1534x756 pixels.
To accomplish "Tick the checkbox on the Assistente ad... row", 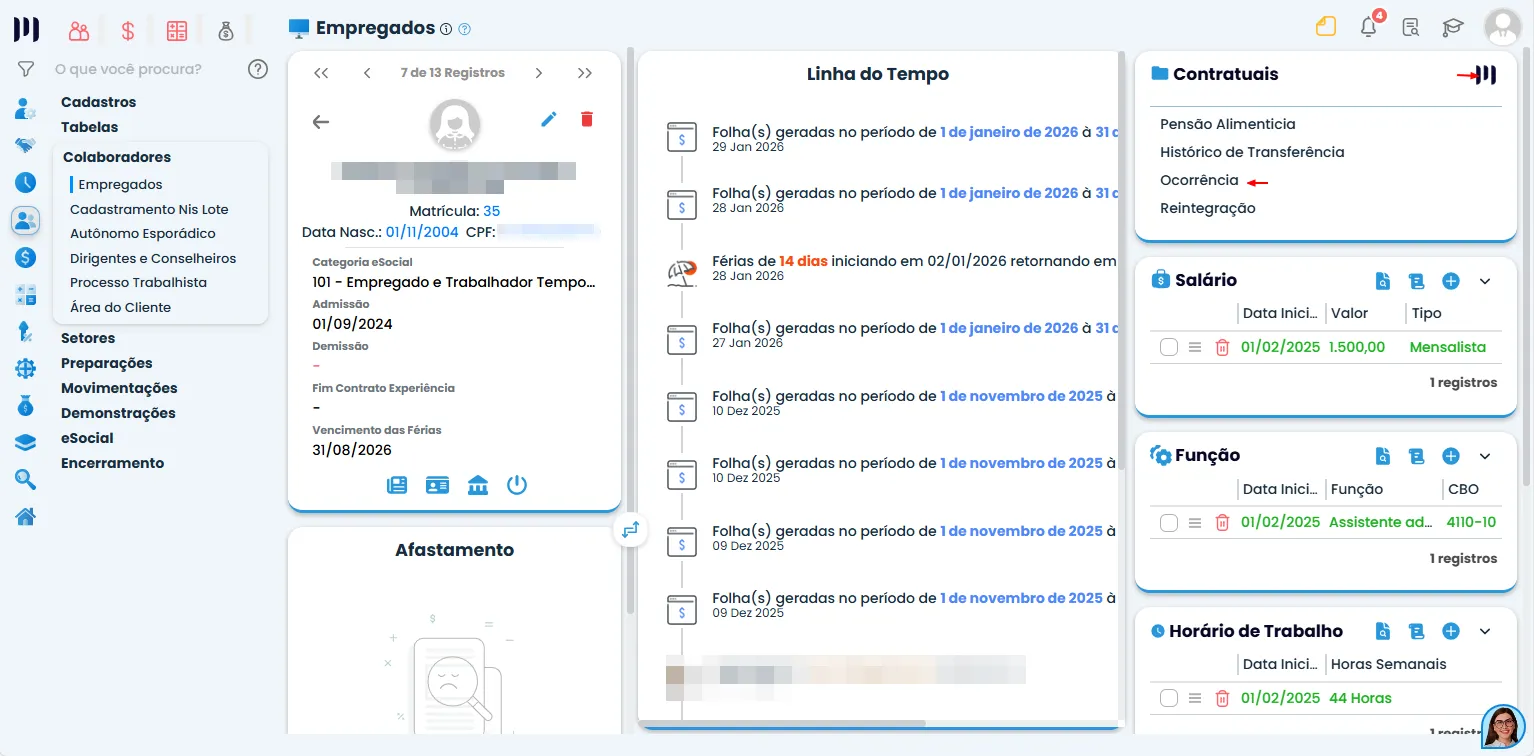I will click(x=1169, y=522).
